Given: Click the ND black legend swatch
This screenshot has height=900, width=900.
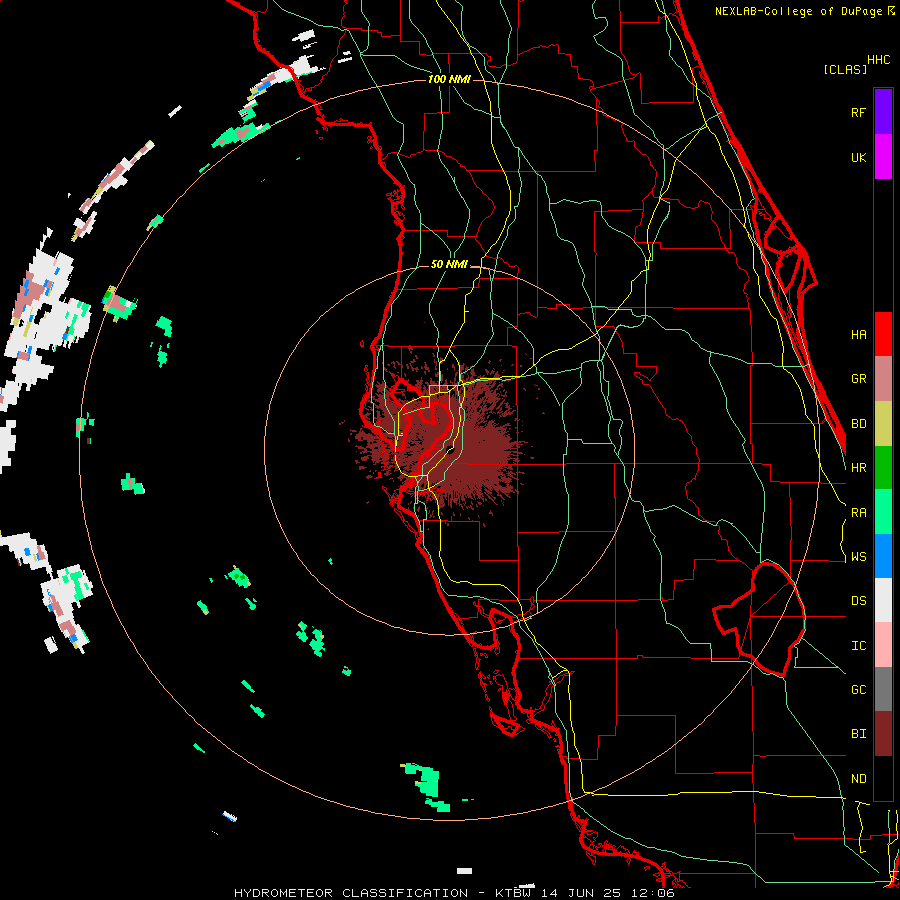Looking at the screenshot, I should [x=883, y=778].
